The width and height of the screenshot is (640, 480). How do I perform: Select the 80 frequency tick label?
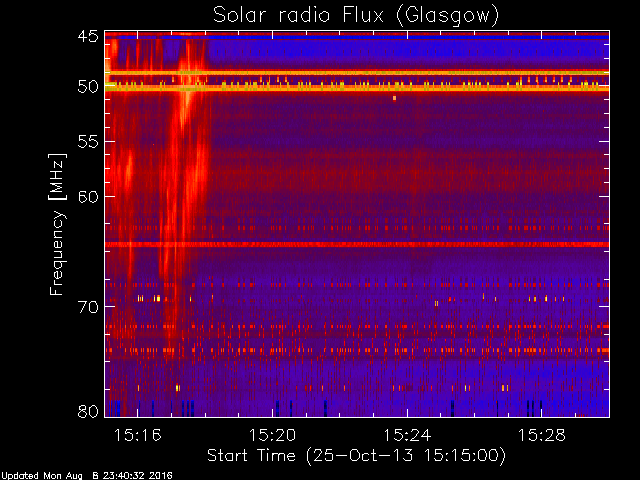[88, 411]
